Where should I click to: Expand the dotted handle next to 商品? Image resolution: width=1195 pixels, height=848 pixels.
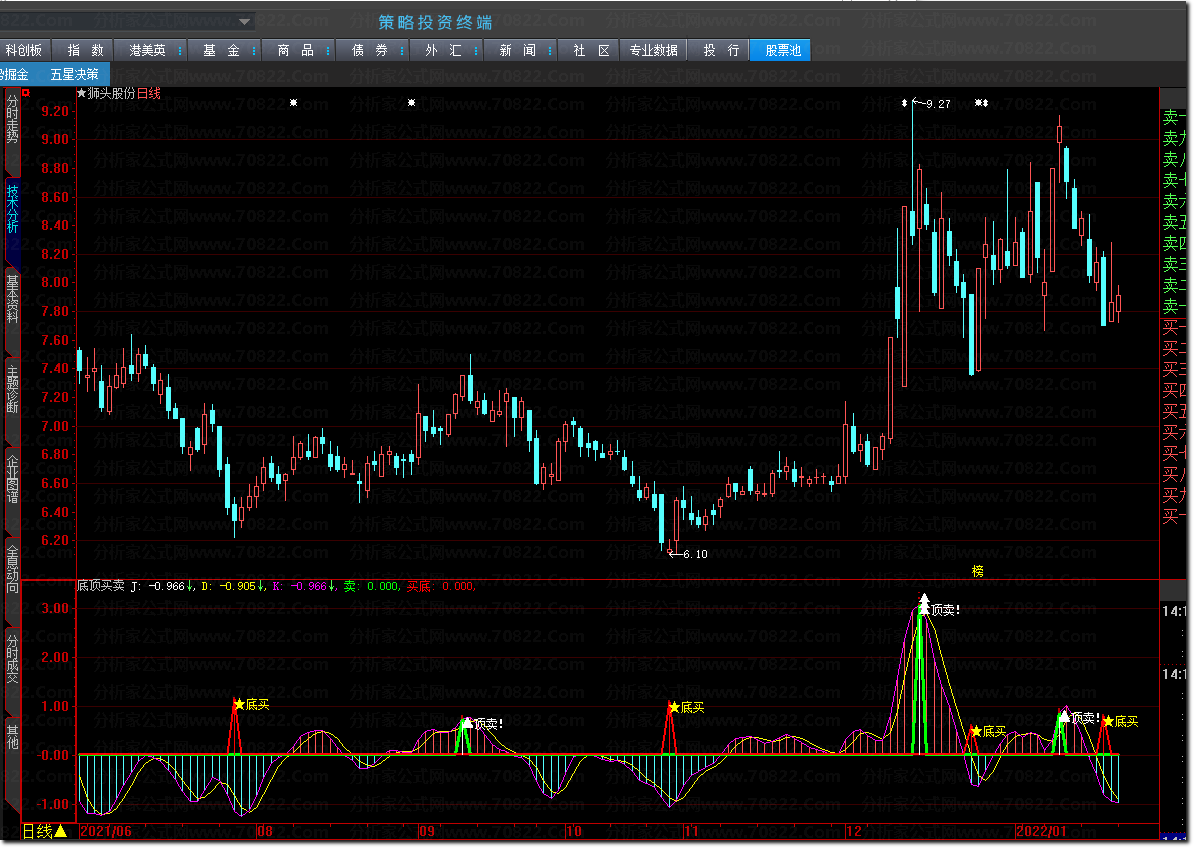pos(328,50)
